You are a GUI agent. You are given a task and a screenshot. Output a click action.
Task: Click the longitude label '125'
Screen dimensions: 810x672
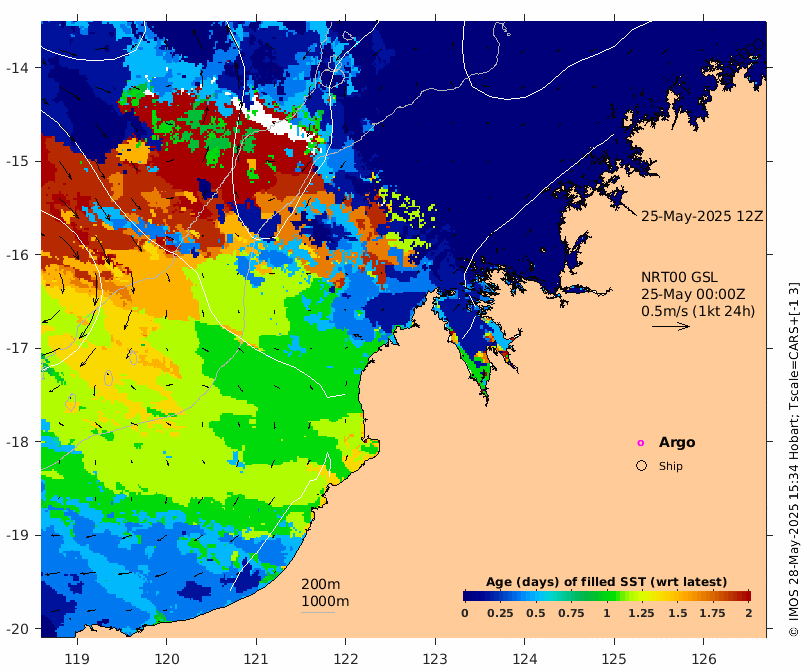pyautogui.click(x=614, y=659)
